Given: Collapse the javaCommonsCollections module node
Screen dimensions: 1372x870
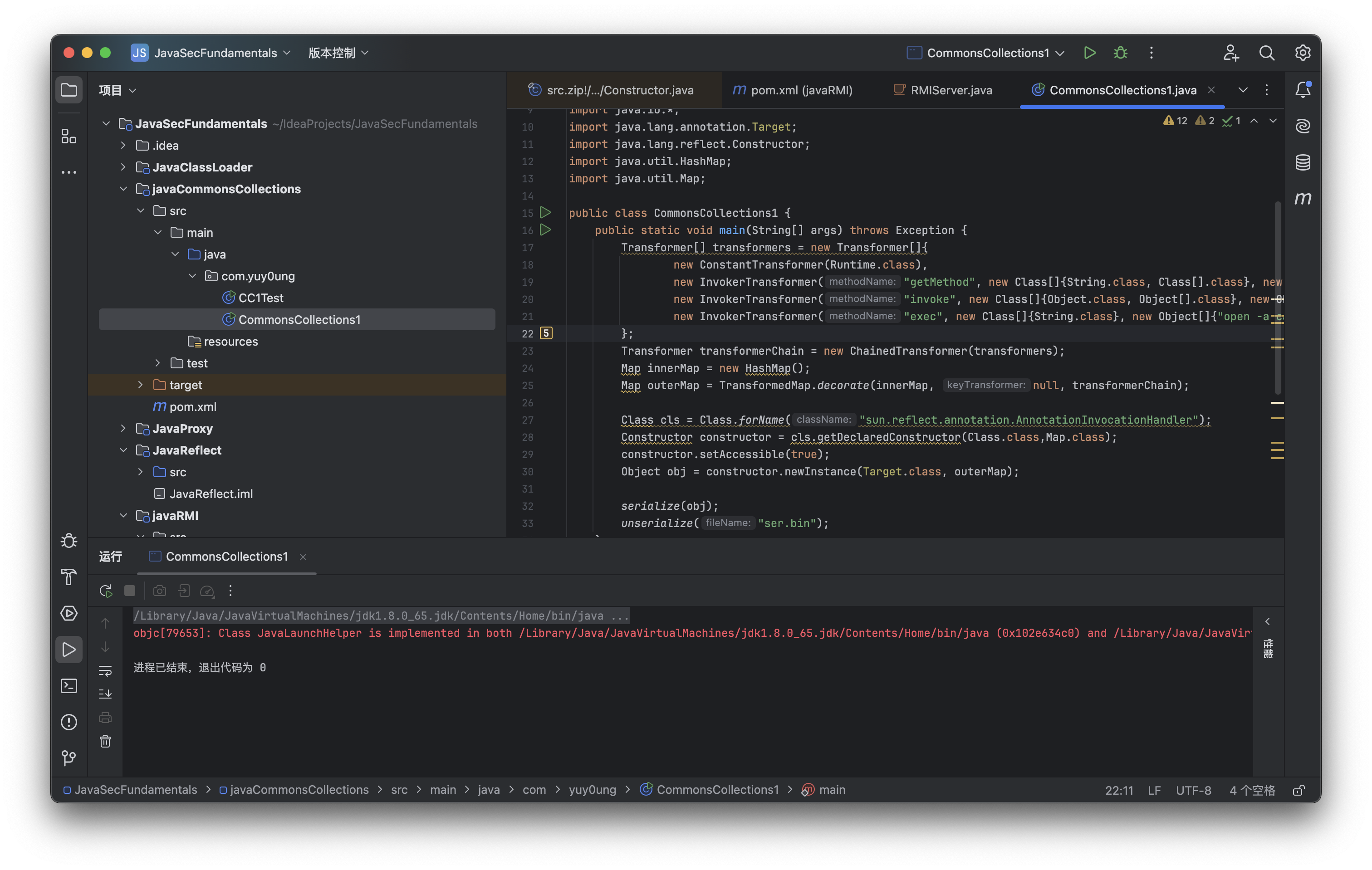Looking at the screenshot, I should (x=123, y=189).
